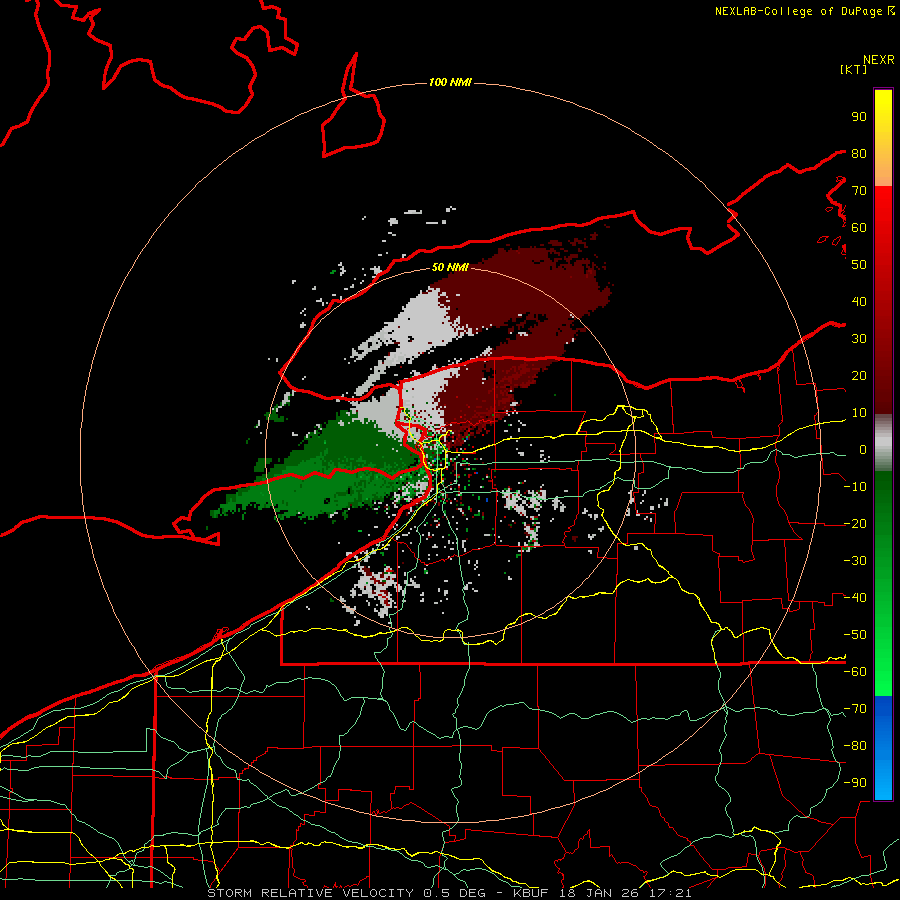Click the -40 value on the velocity scale
This screenshot has height=900, width=900.
click(x=855, y=598)
